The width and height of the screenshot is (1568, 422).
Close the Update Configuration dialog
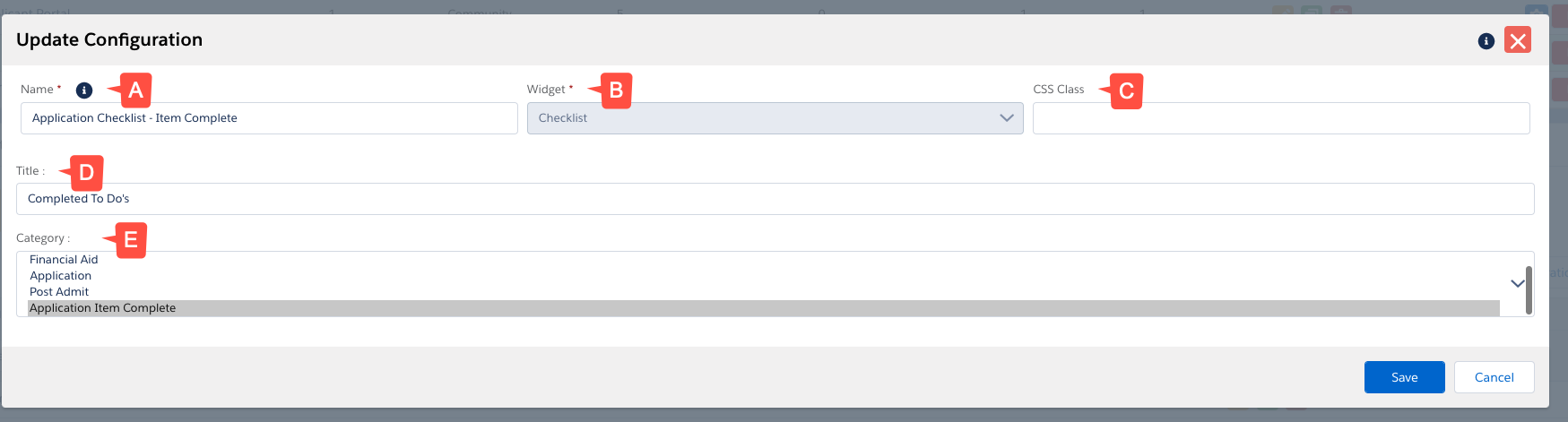click(x=1517, y=40)
